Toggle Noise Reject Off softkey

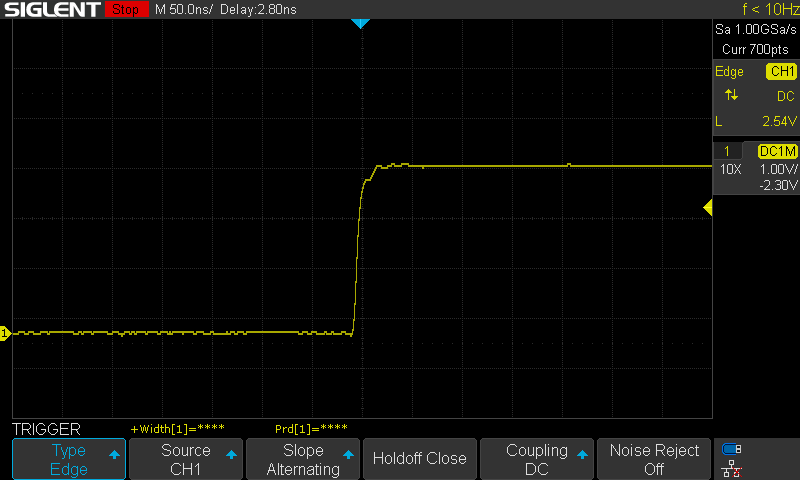654,459
